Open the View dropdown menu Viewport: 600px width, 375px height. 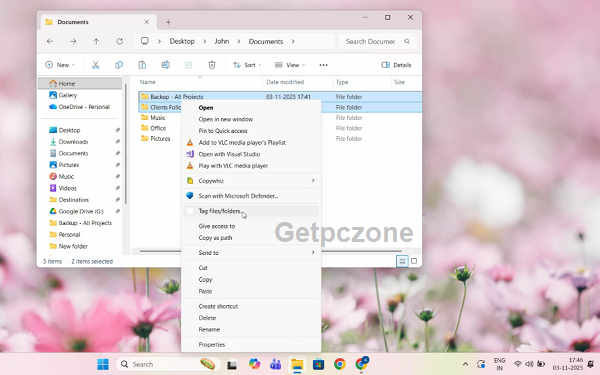(x=290, y=65)
